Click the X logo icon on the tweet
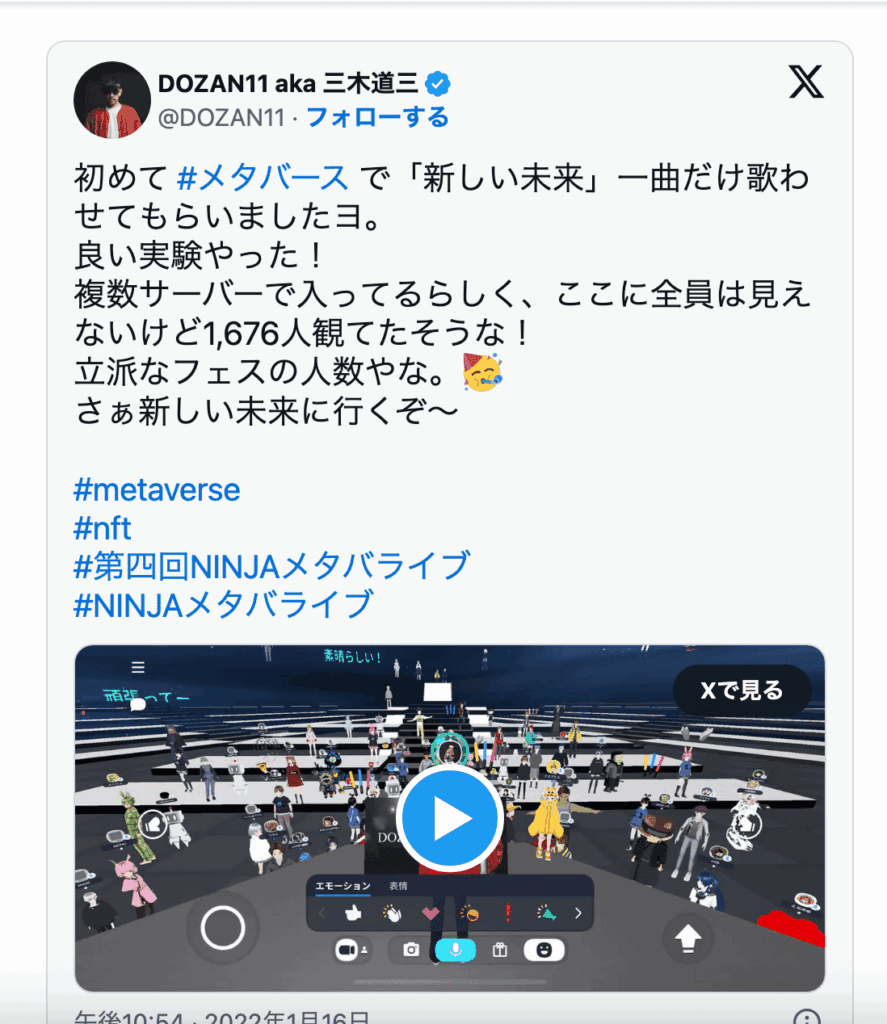Image resolution: width=887 pixels, height=1024 pixels. 806,82
